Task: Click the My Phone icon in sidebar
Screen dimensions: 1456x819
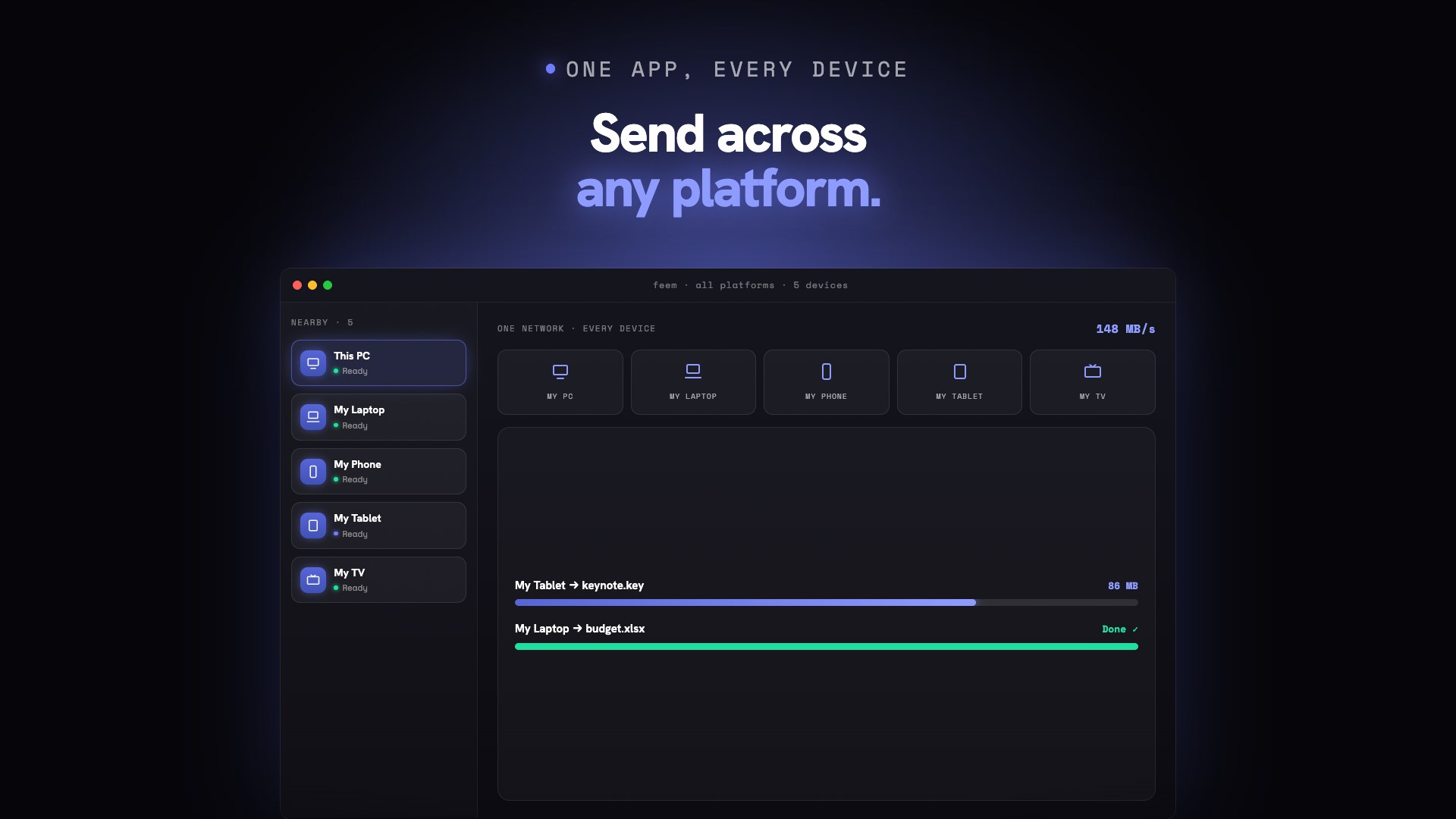Action: click(x=313, y=472)
